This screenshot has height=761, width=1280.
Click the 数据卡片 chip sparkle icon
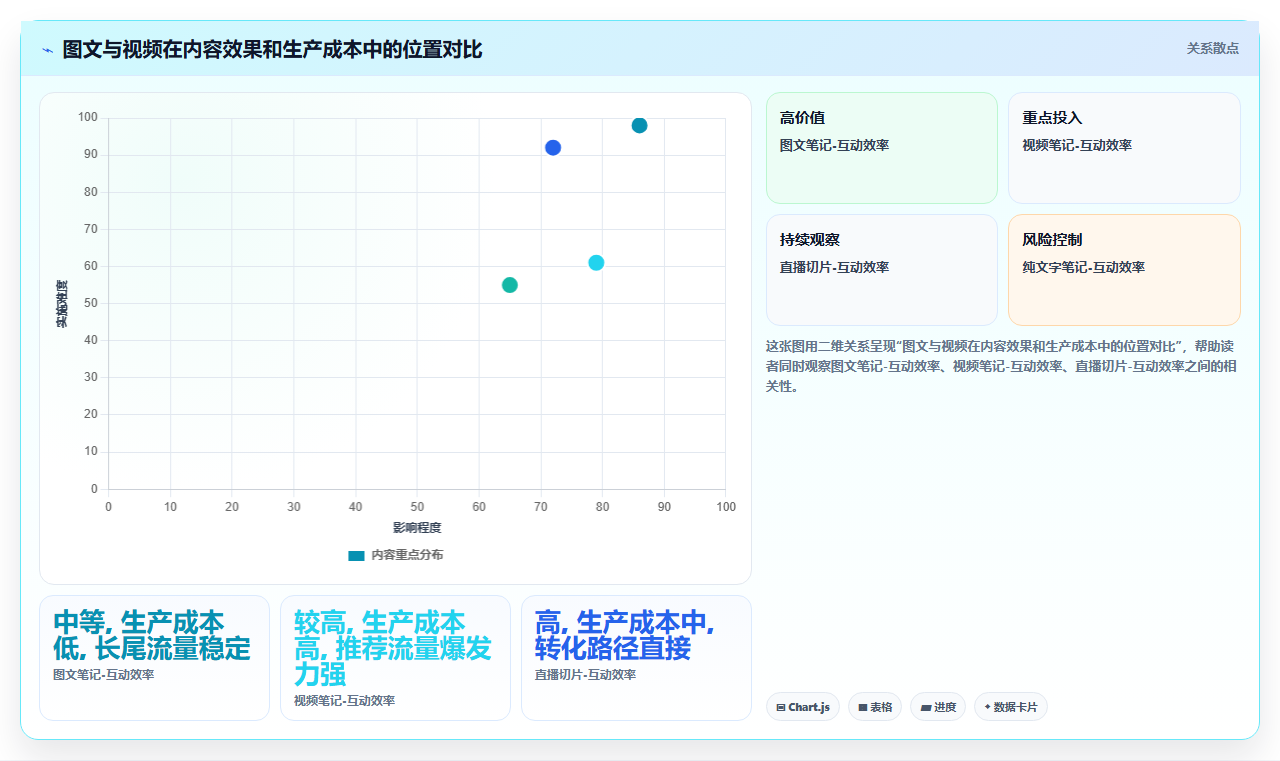988,707
